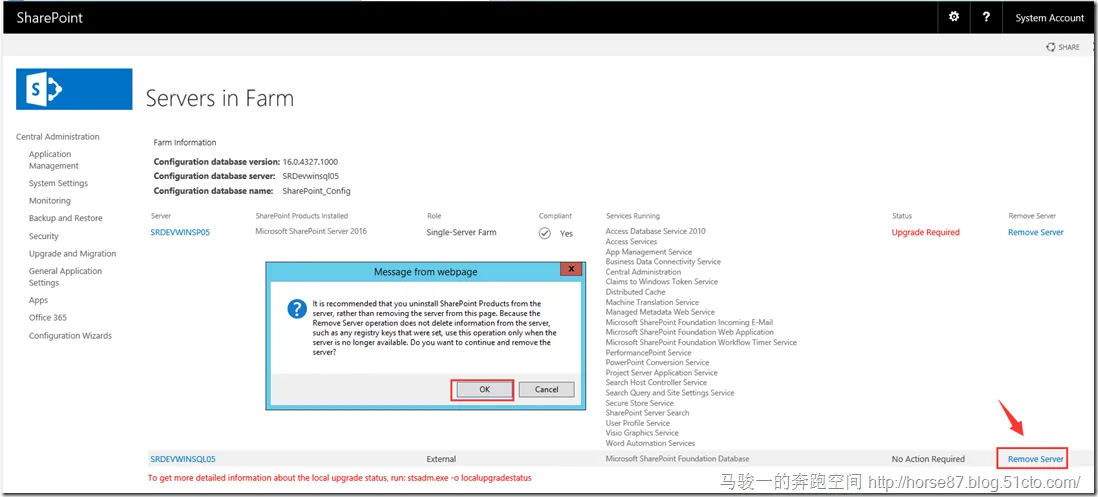1098x497 pixels.
Task: Click Microsoft SharePoint Foundation Database entry
Action: (677, 459)
